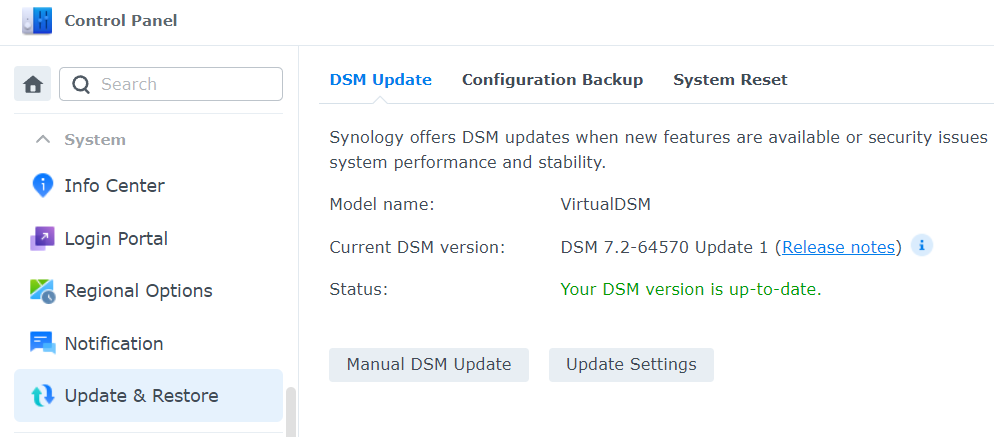Click the Update & Restore arrows icon
This screenshot has width=994, height=437.
click(42, 396)
